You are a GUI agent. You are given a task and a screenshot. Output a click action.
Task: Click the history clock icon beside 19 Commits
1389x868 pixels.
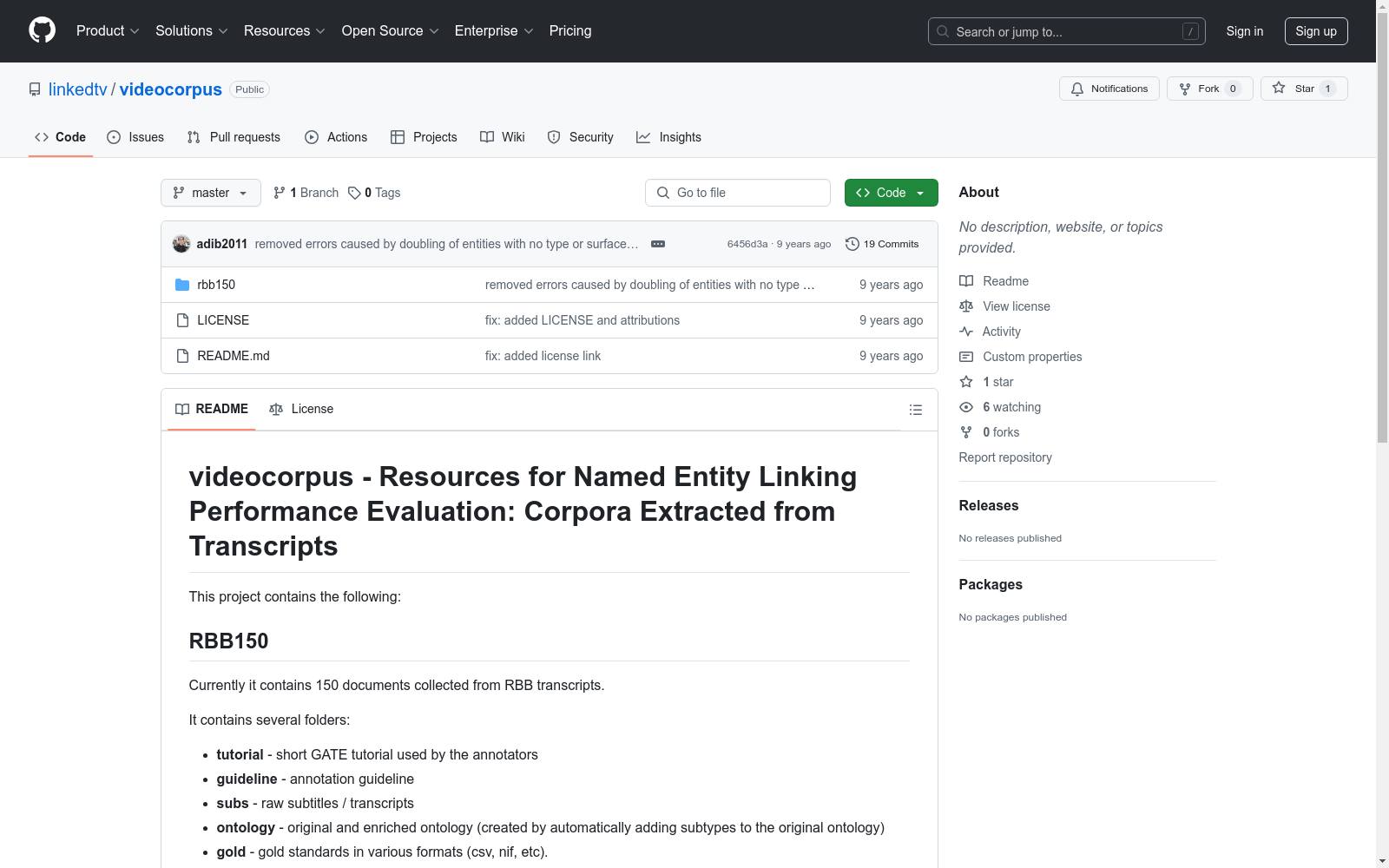coord(852,244)
